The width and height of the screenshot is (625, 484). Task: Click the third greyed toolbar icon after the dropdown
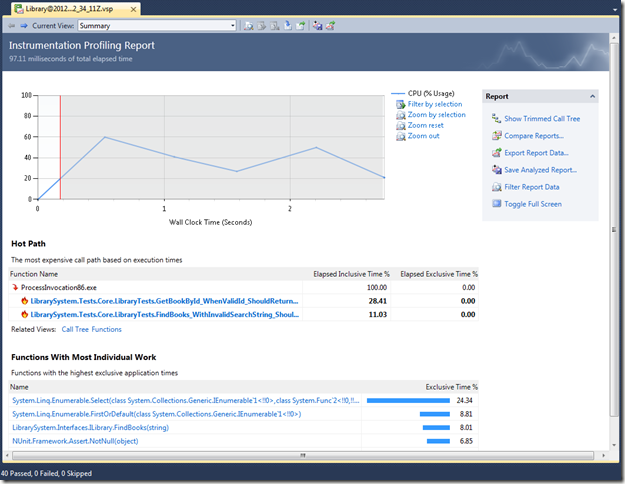tap(275, 26)
